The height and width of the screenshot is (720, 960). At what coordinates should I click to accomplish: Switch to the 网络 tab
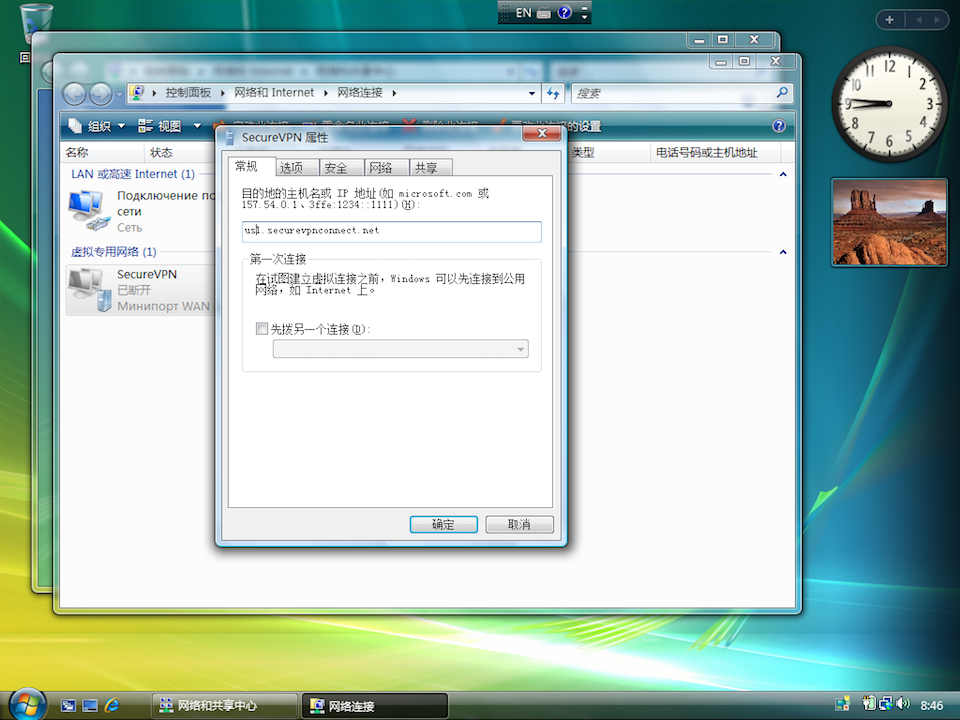pos(387,167)
